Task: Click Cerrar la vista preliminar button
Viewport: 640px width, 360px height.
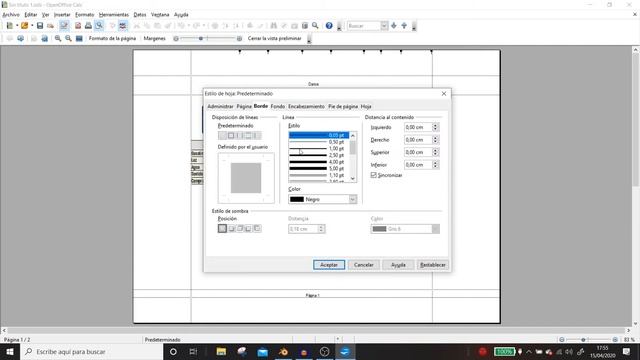Action: pos(274,38)
